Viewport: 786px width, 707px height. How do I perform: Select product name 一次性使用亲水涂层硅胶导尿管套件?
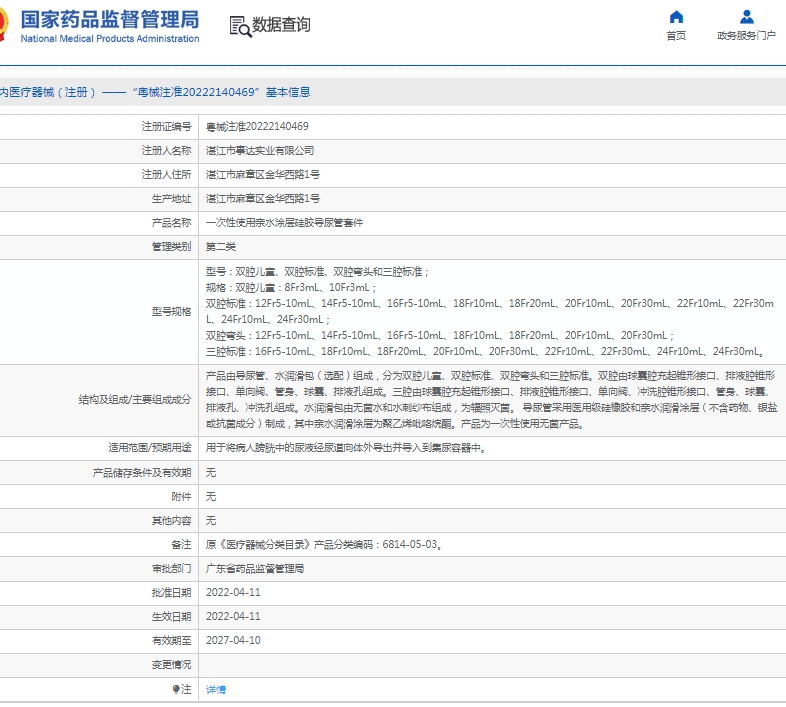pyautogui.click(x=285, y=223)
